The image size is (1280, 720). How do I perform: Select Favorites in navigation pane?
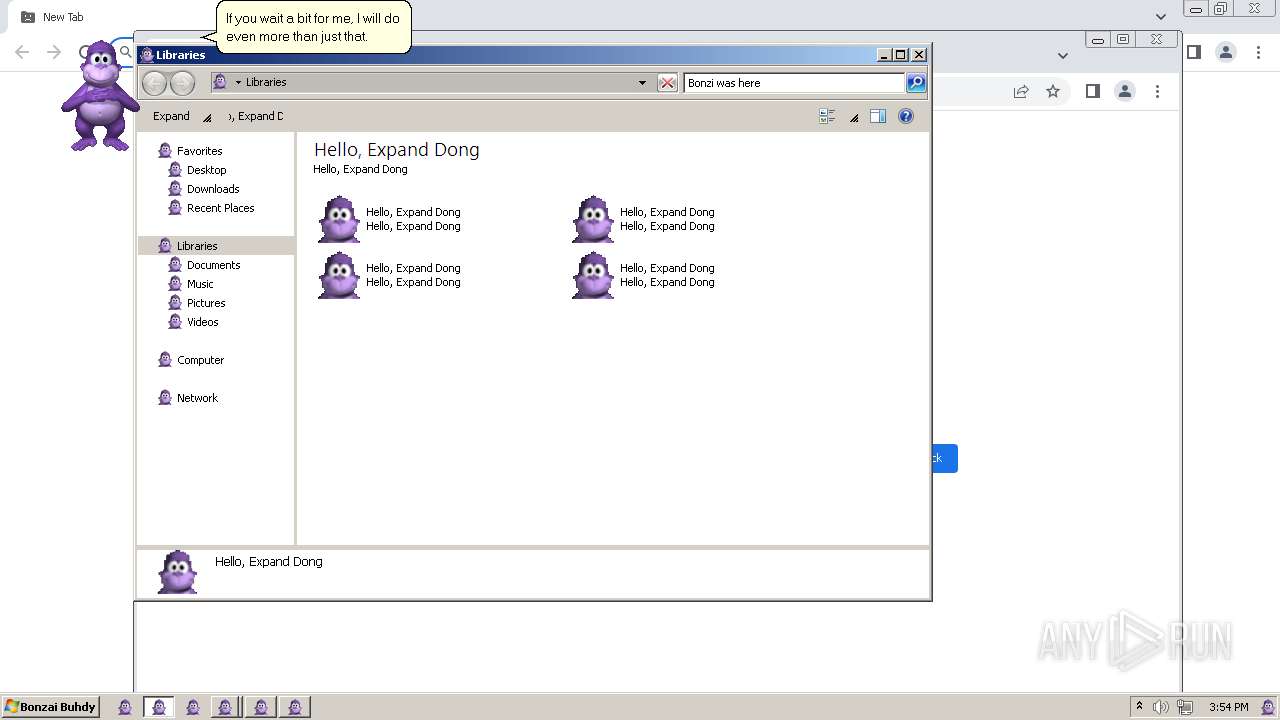(199, 151)
